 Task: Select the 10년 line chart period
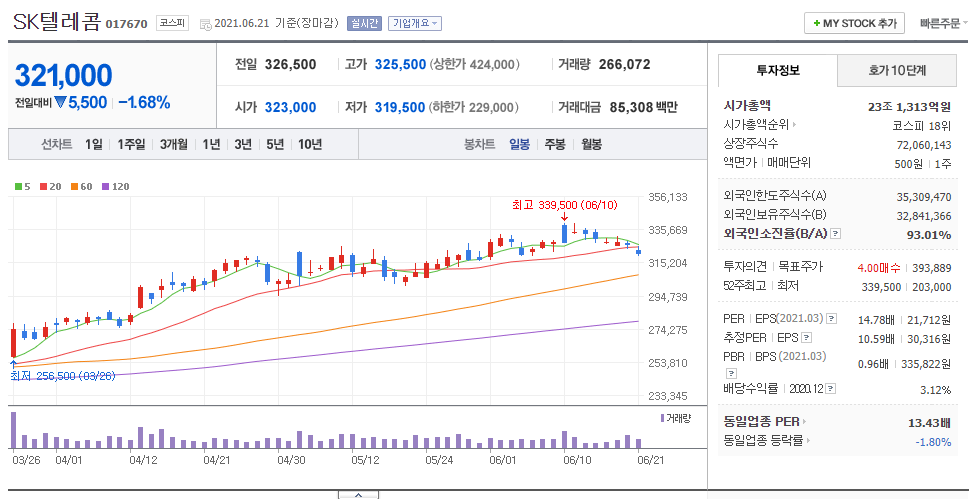click(x=310, y=144)
